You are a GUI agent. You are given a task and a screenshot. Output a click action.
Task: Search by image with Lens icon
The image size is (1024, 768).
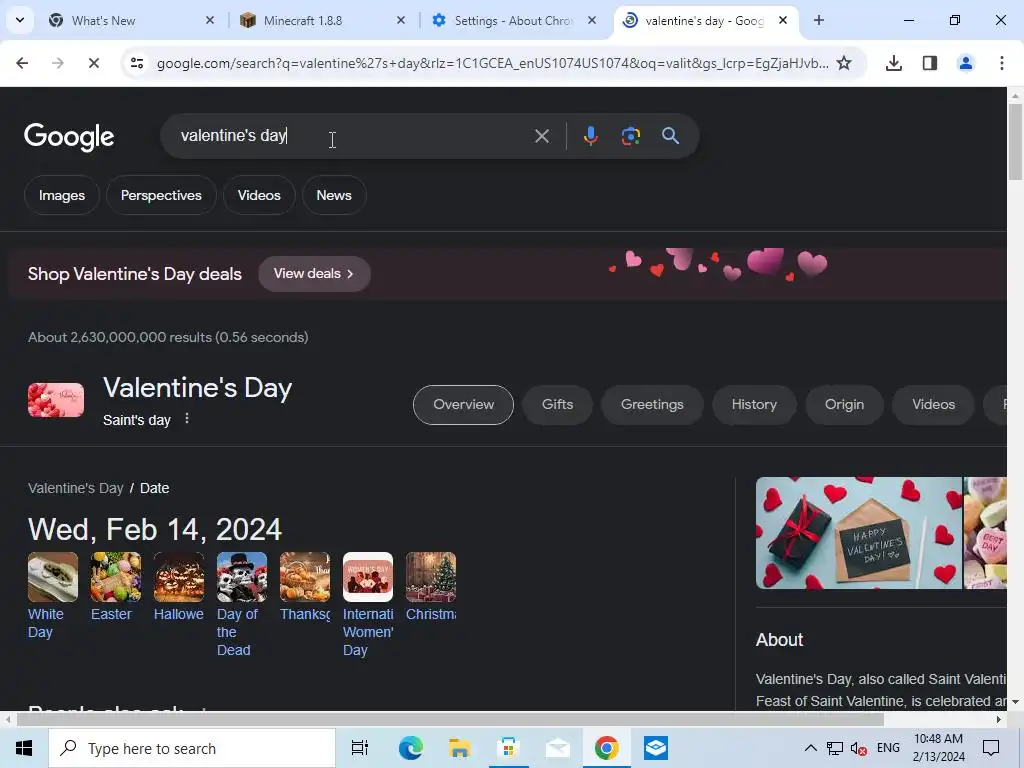pyautogui.click(x=630, y=136)
